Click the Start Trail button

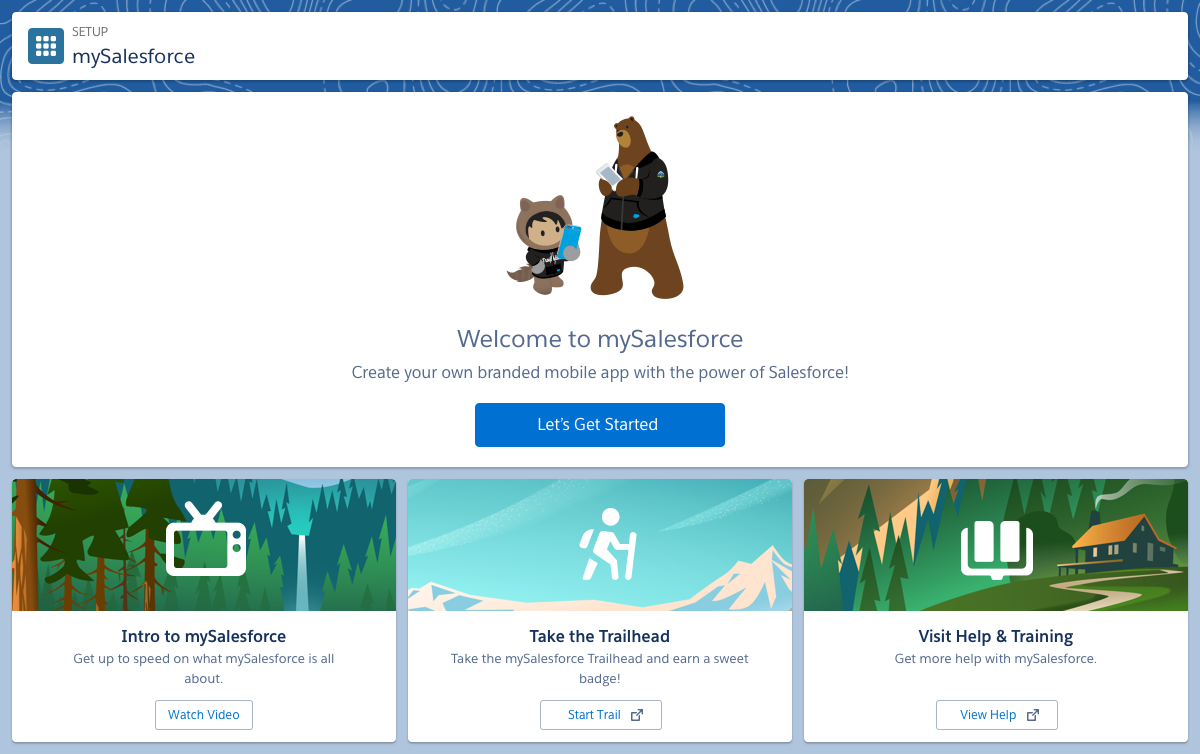(x=600, y=715)
